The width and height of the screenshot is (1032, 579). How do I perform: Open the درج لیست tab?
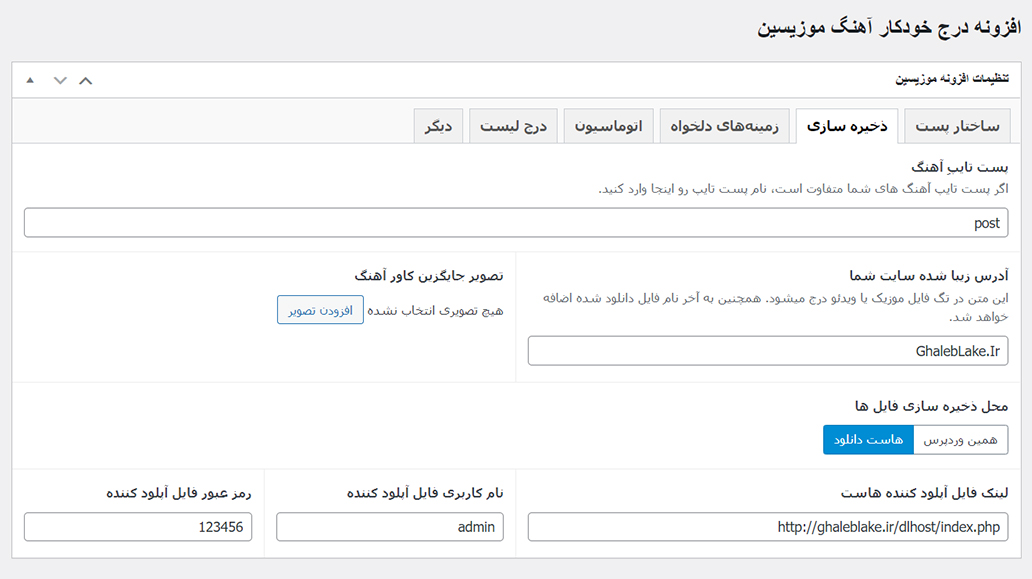coord(513,126)
